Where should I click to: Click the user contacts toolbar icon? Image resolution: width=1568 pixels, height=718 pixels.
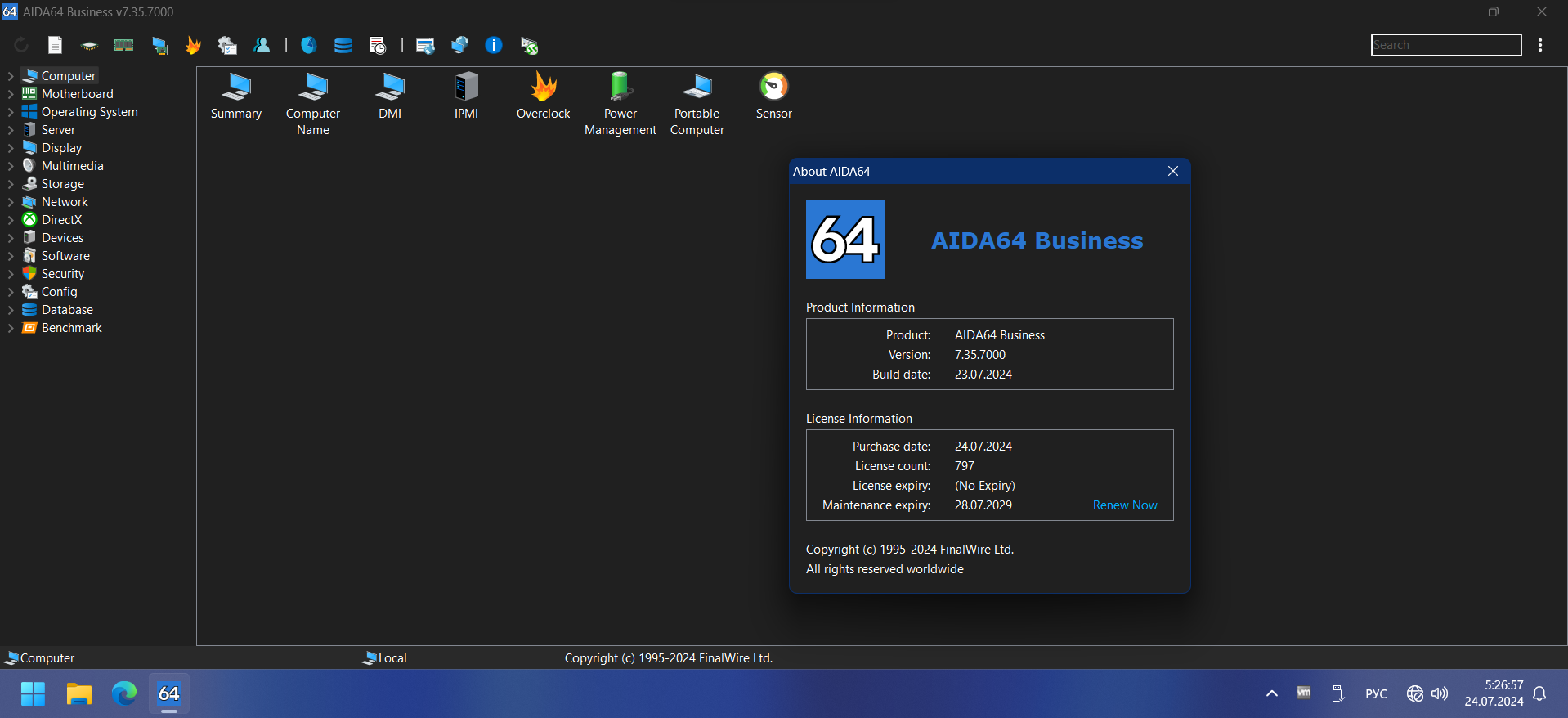point(262,45)
